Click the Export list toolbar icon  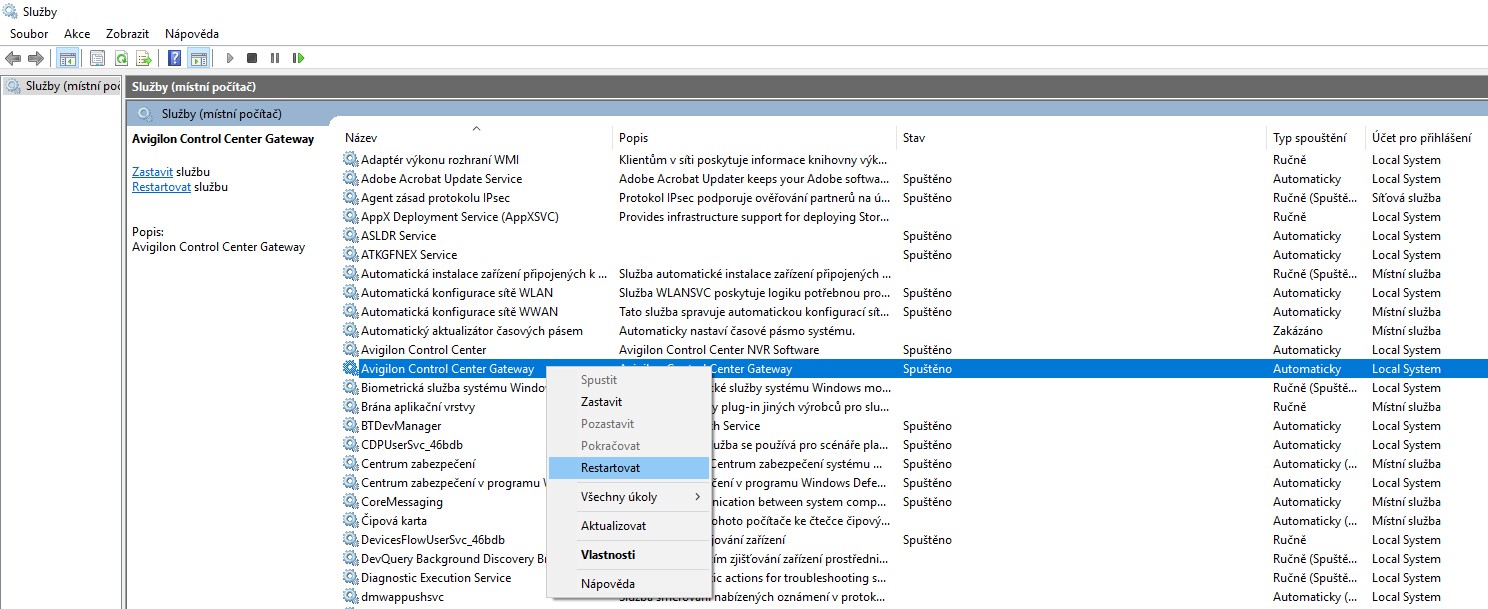tap(144, 58)
